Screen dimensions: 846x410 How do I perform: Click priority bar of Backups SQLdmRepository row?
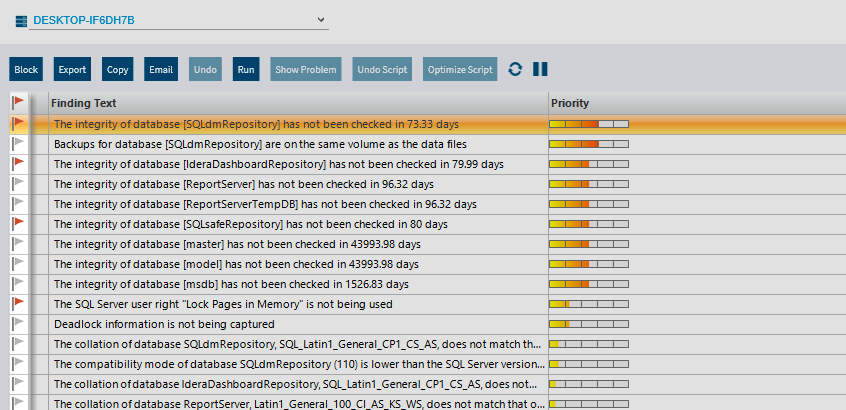pyautogui.click(x=589, y=144)
